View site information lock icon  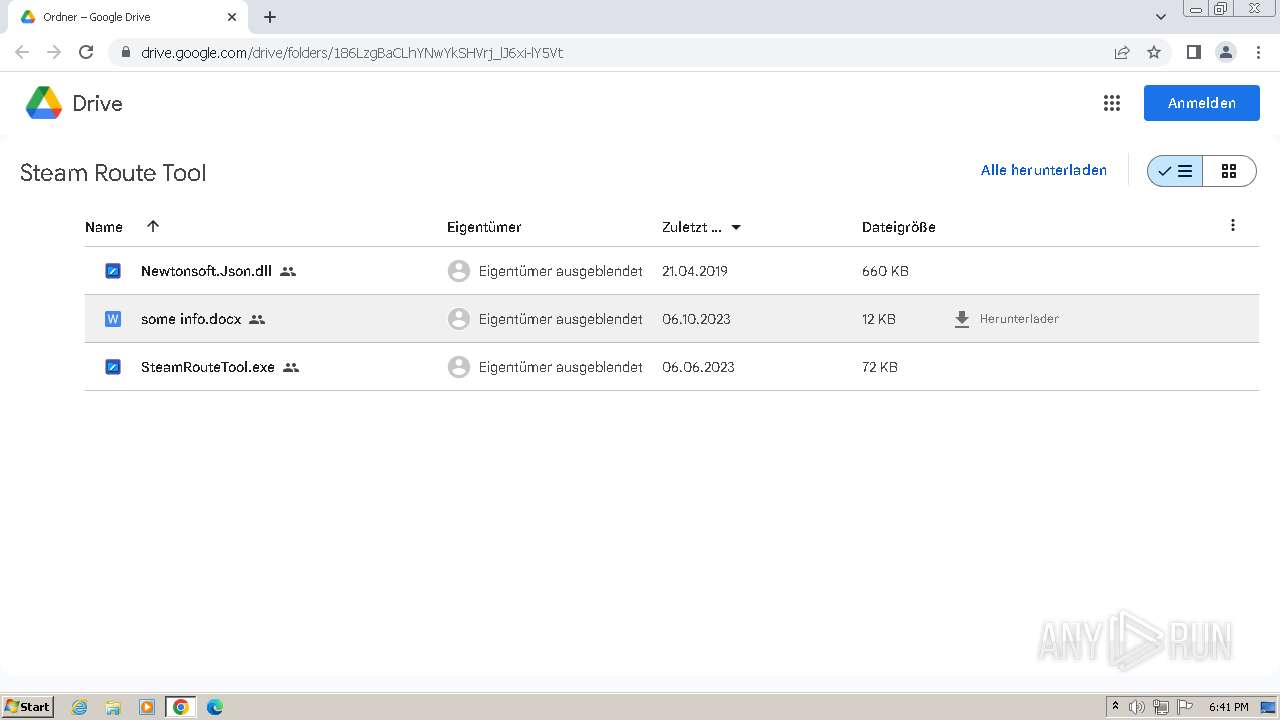(125, 52)
